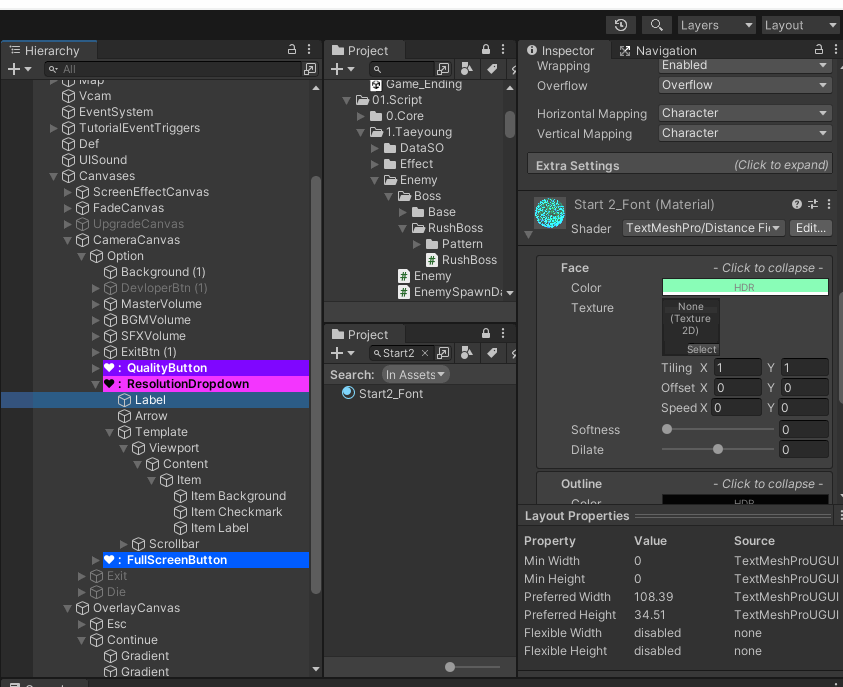Image resolution: width=843 pixels, height=687 pixels.
Task: Open search by type filter in Project panel
Action: click(x=466, y=68)
